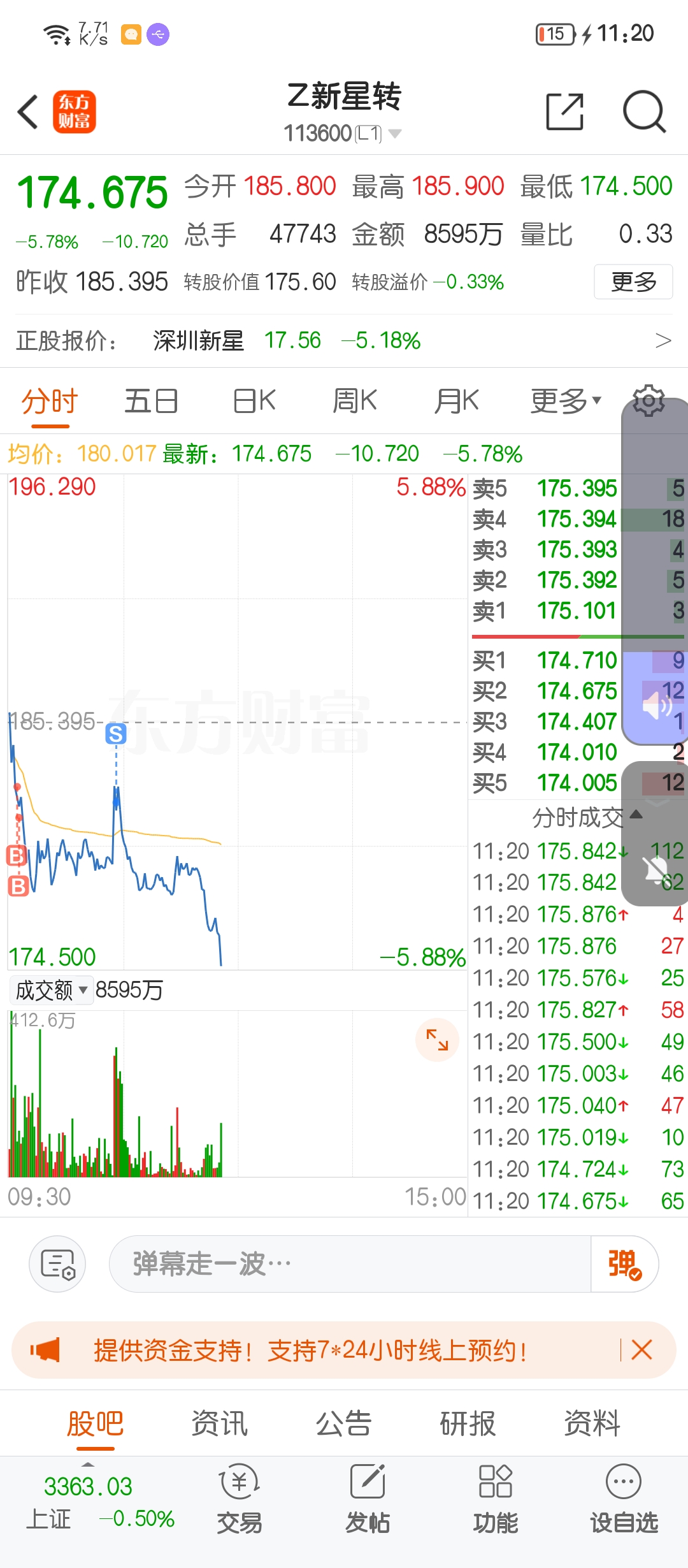Select the 资讯 tab

219,1423
